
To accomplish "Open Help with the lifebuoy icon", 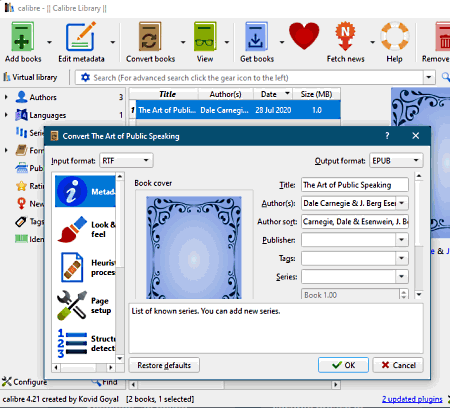I will pos(394,36).
